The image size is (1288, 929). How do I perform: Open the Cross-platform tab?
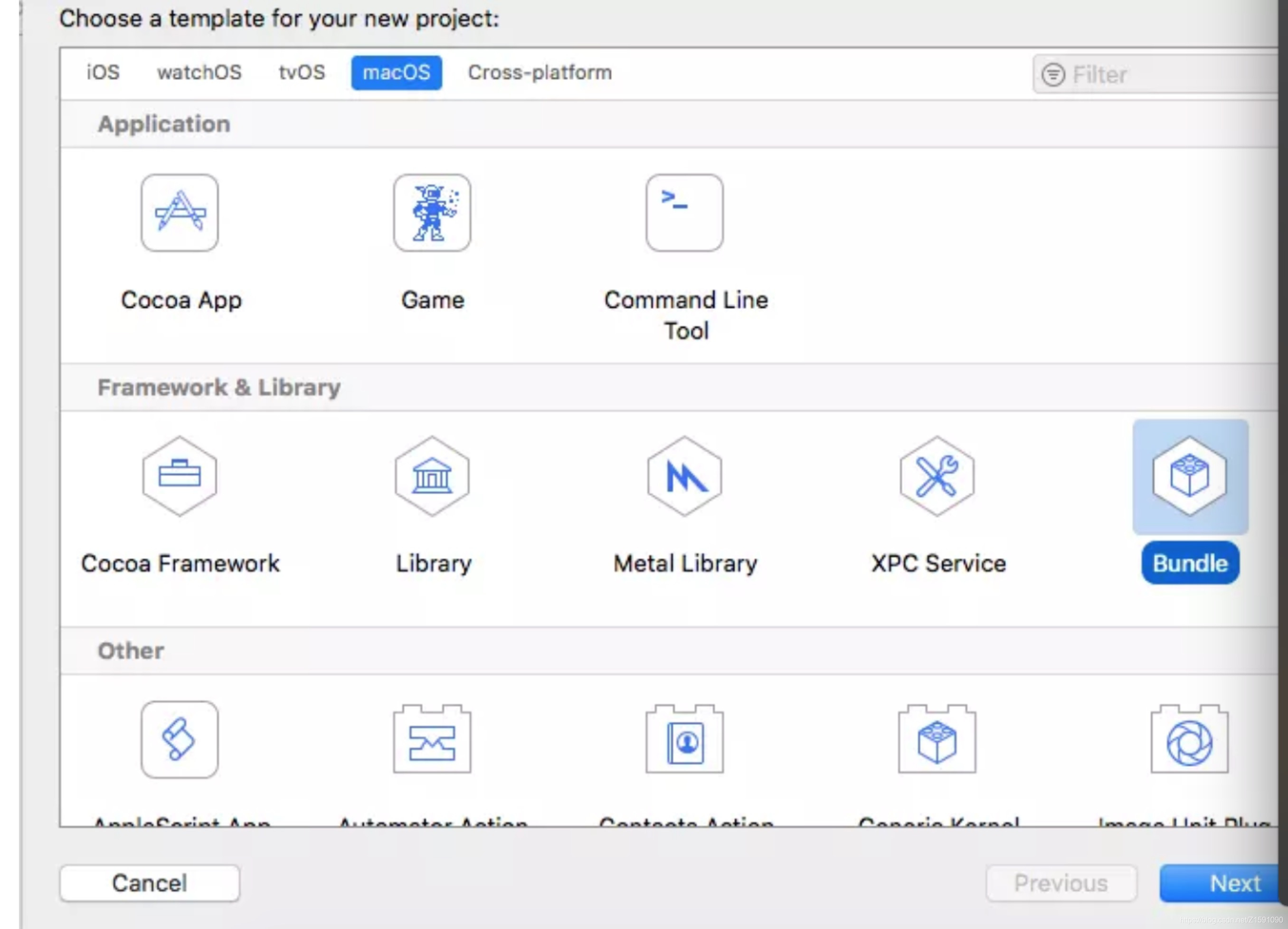pyautogui.click(x=540, y=73)
